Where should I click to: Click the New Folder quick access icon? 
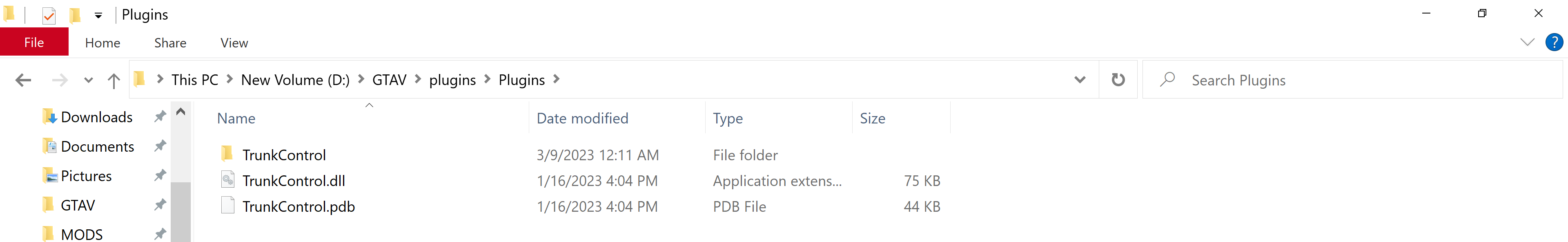[x=75, y=15]
